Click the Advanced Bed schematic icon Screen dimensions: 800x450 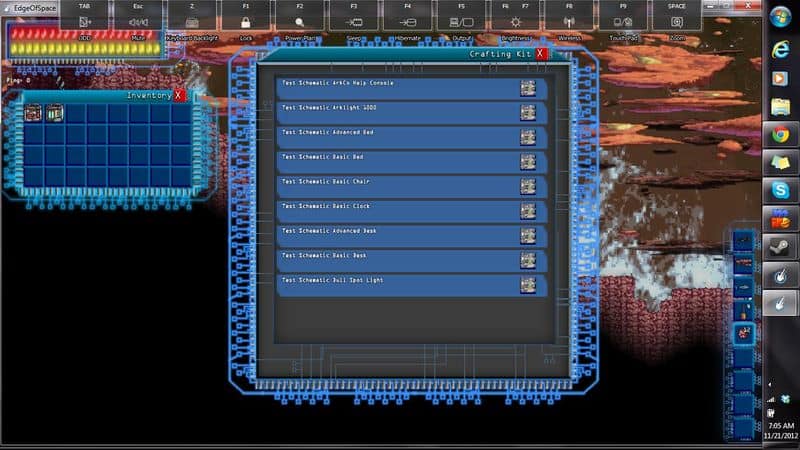528,137
